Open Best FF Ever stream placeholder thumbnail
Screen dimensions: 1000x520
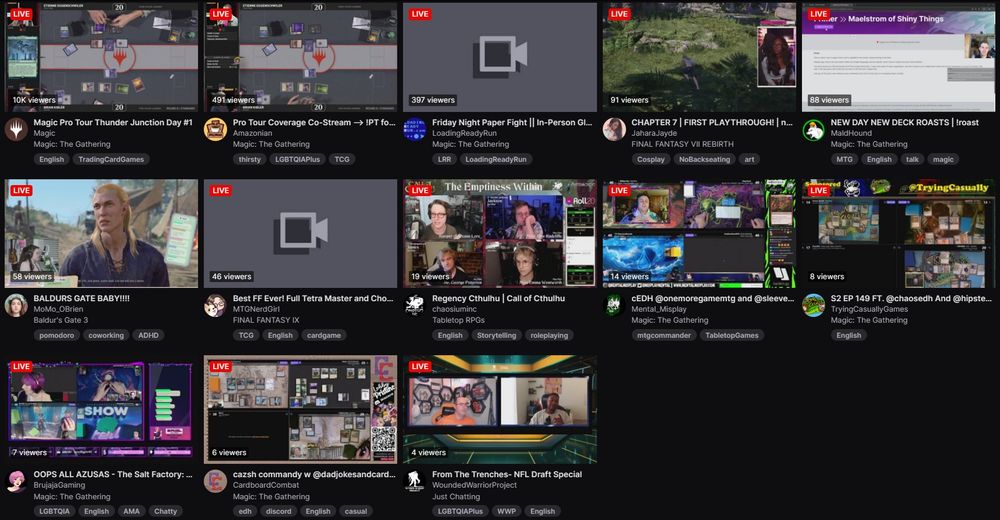point(300,234)
